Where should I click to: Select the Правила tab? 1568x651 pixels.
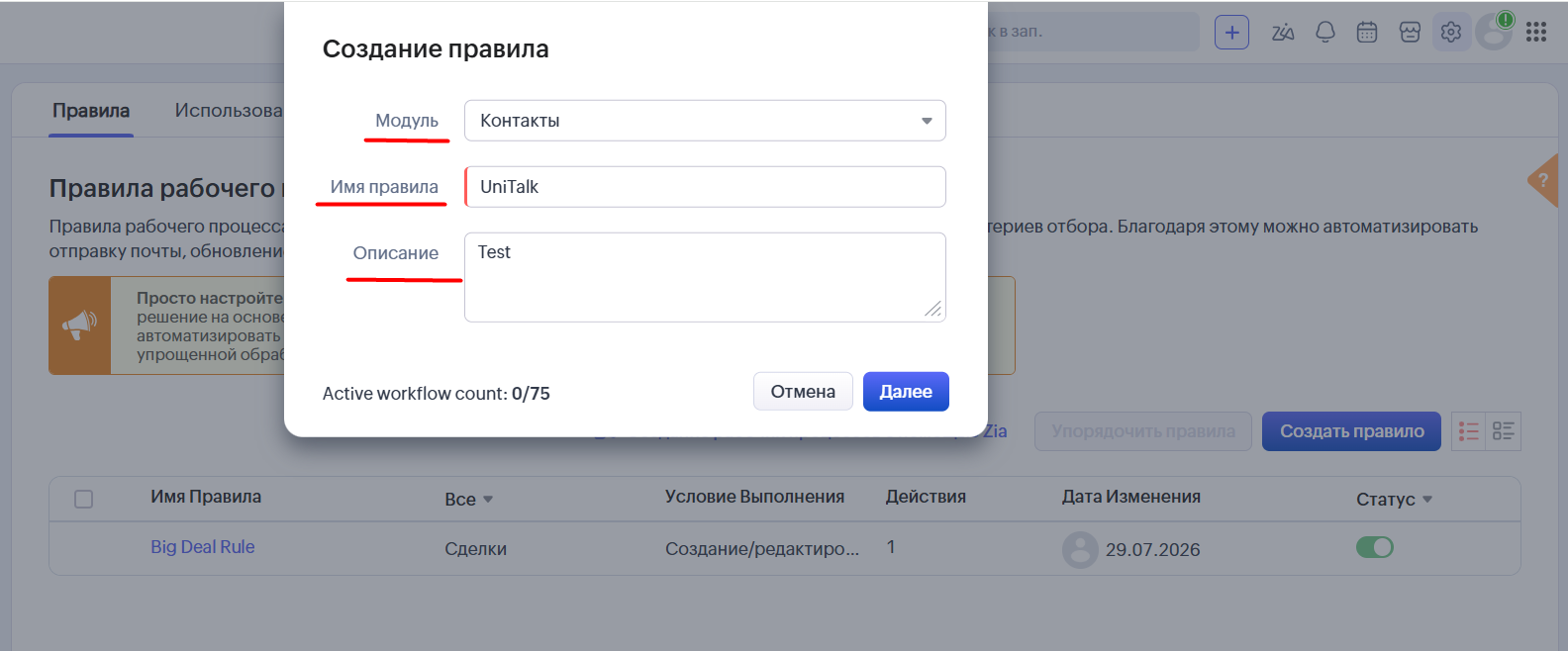(x=91, y=111)
